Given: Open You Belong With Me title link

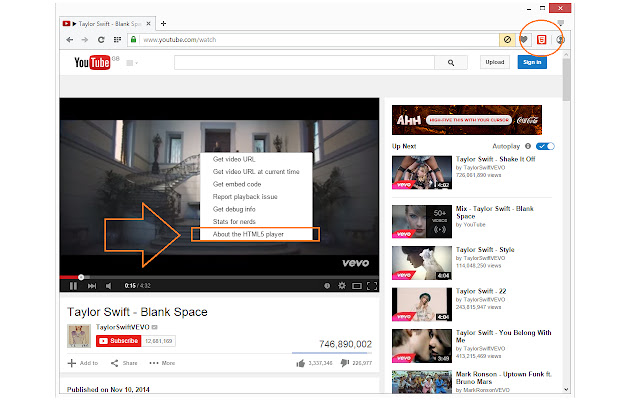Looking at the screenshot, I should 503,336.
